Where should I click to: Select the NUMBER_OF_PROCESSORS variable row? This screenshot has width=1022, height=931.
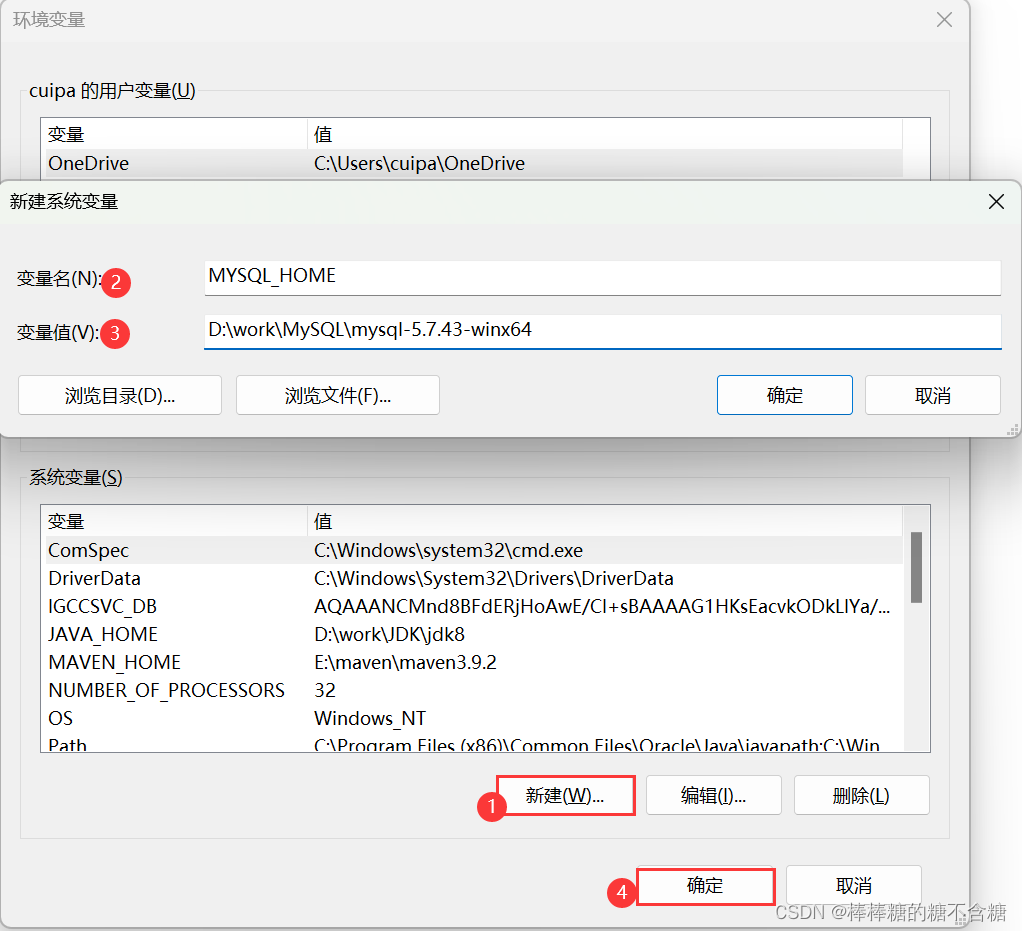tap(474, 690)
